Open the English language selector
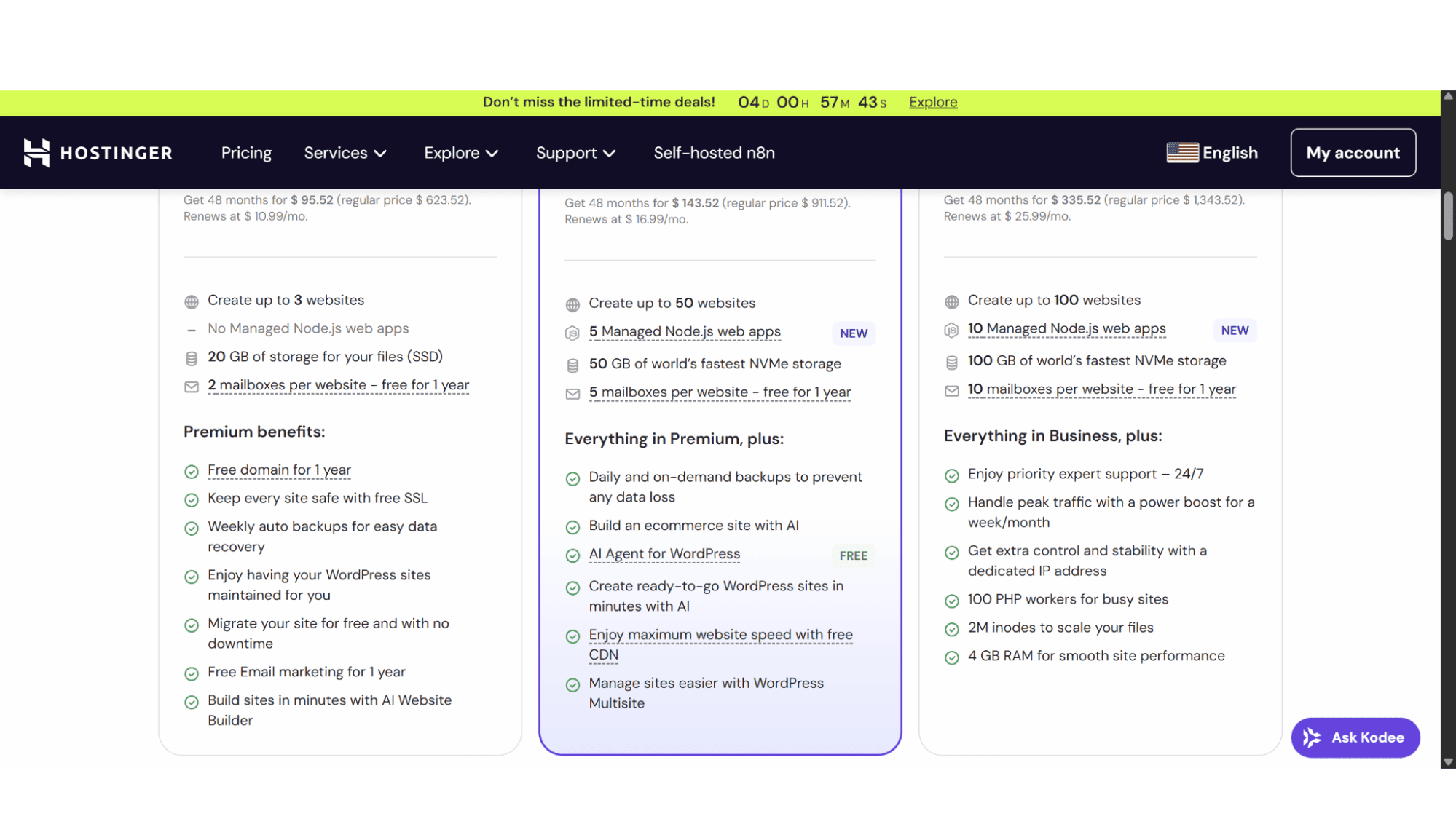The height and width of the screenshot is (819, 1456). coord(1212,153)
